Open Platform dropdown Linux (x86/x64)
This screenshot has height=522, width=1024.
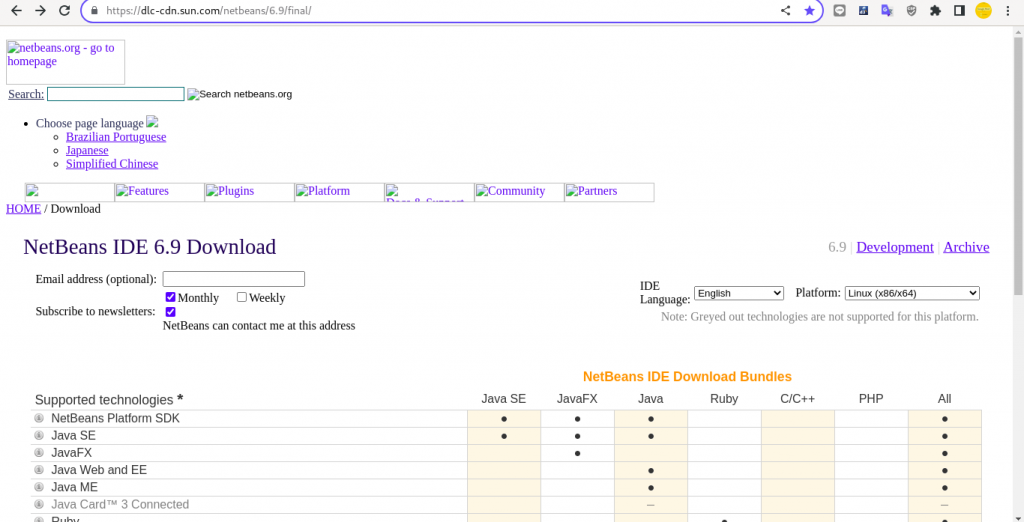[912, 293]
